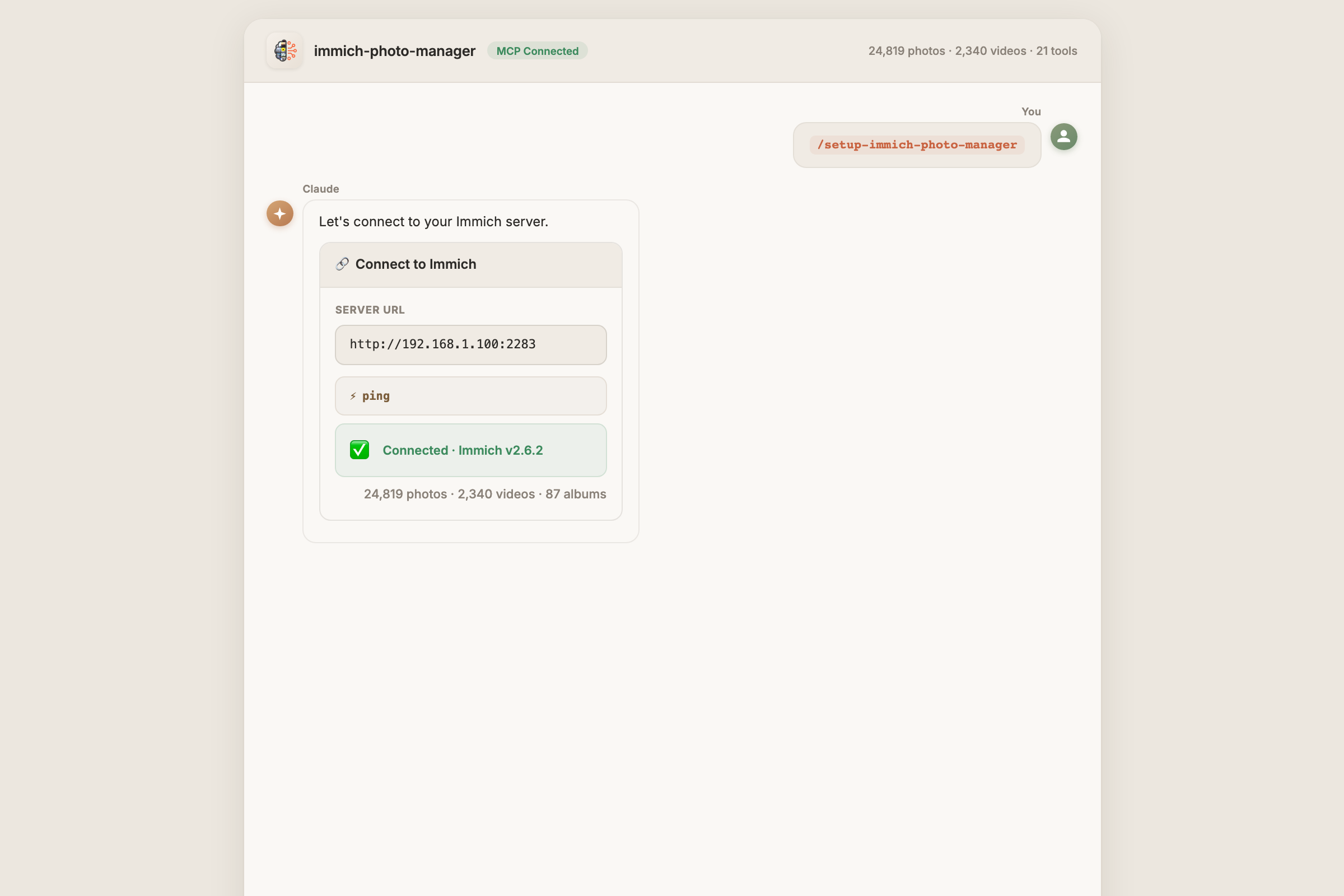Click the /setup-immich-photo-manager command chip
Viewport: 1344px width, 896px height.
pos(916,144)
